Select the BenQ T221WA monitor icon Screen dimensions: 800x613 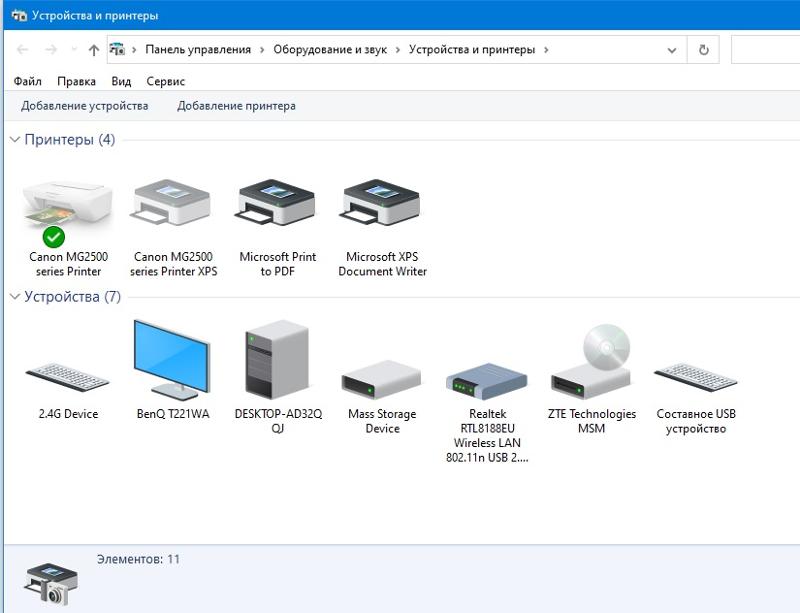pyautogui.click(x=172, y=360)
